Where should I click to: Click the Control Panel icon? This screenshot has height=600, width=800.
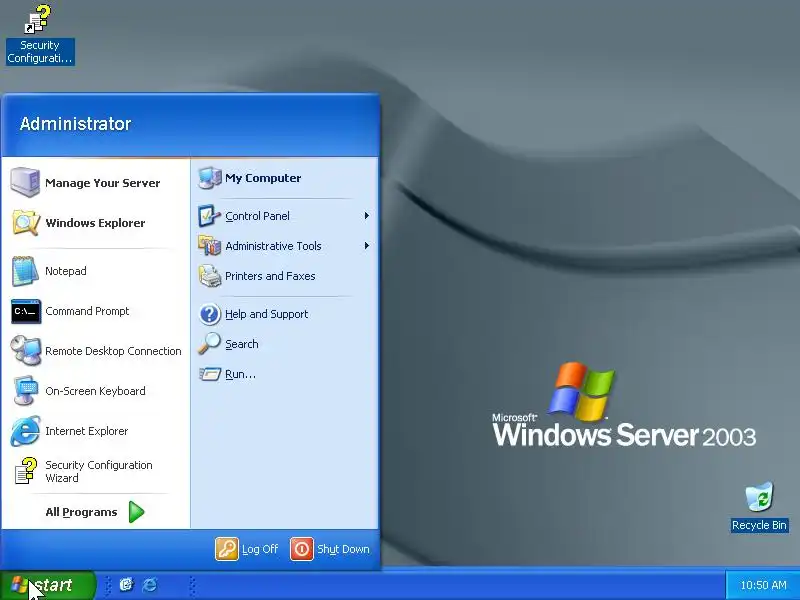(x=210, y=216)
